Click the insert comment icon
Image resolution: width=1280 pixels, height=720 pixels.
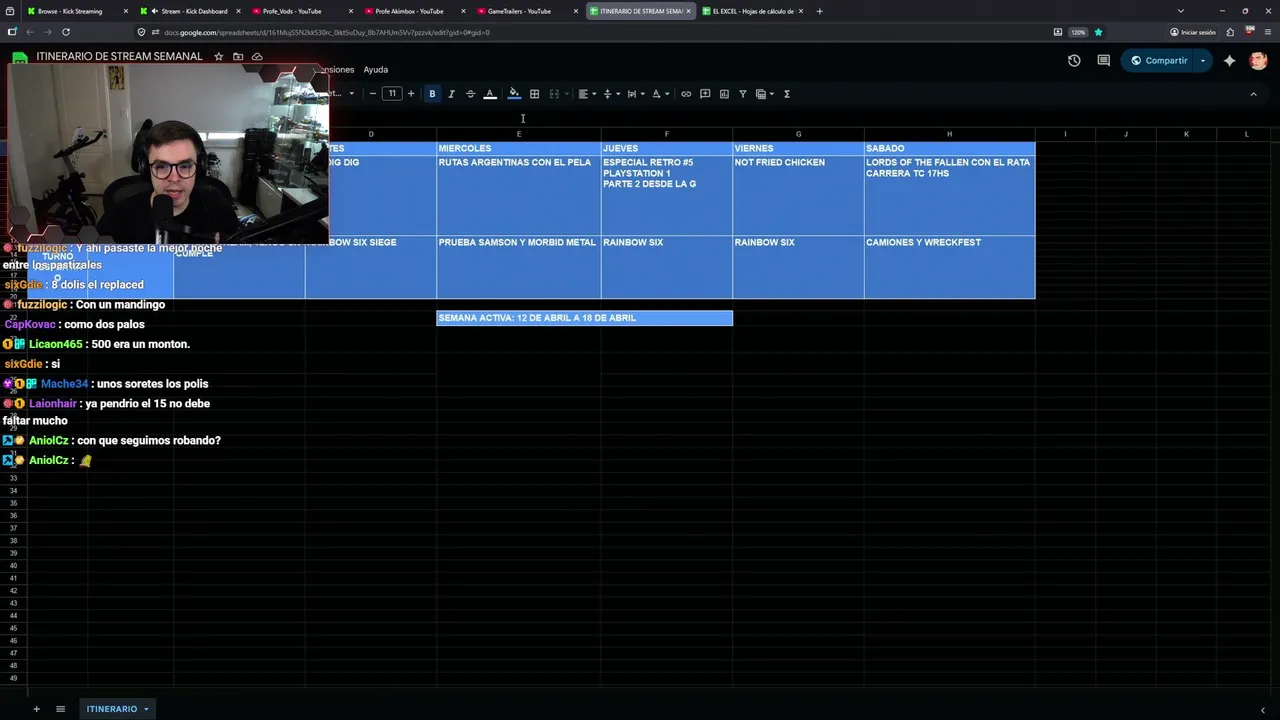[705, 94]
